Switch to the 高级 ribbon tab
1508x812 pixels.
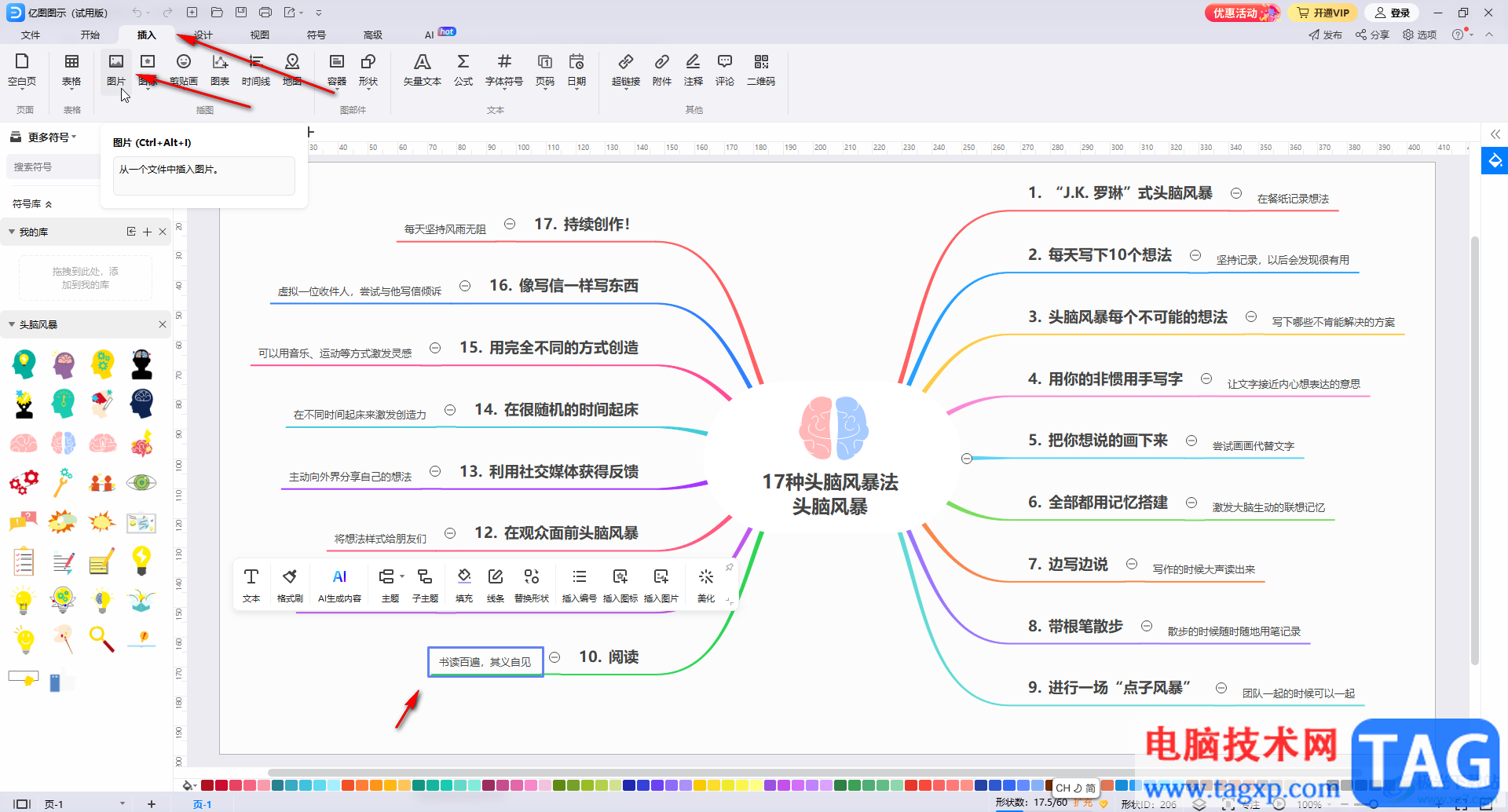tap(373, 35)
